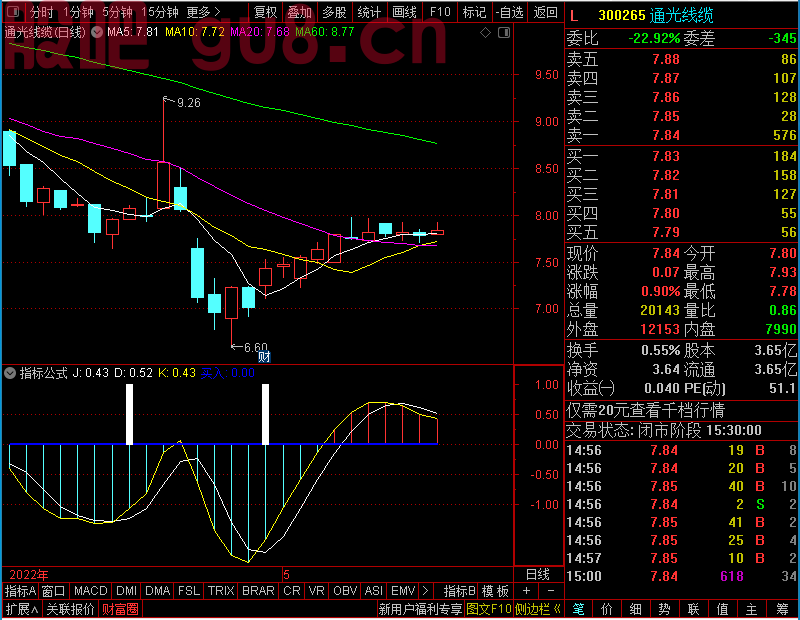The image size is (800, 620).
Task: Click the 日线 period label beside the time axis
Action: (x=538, y=575)
